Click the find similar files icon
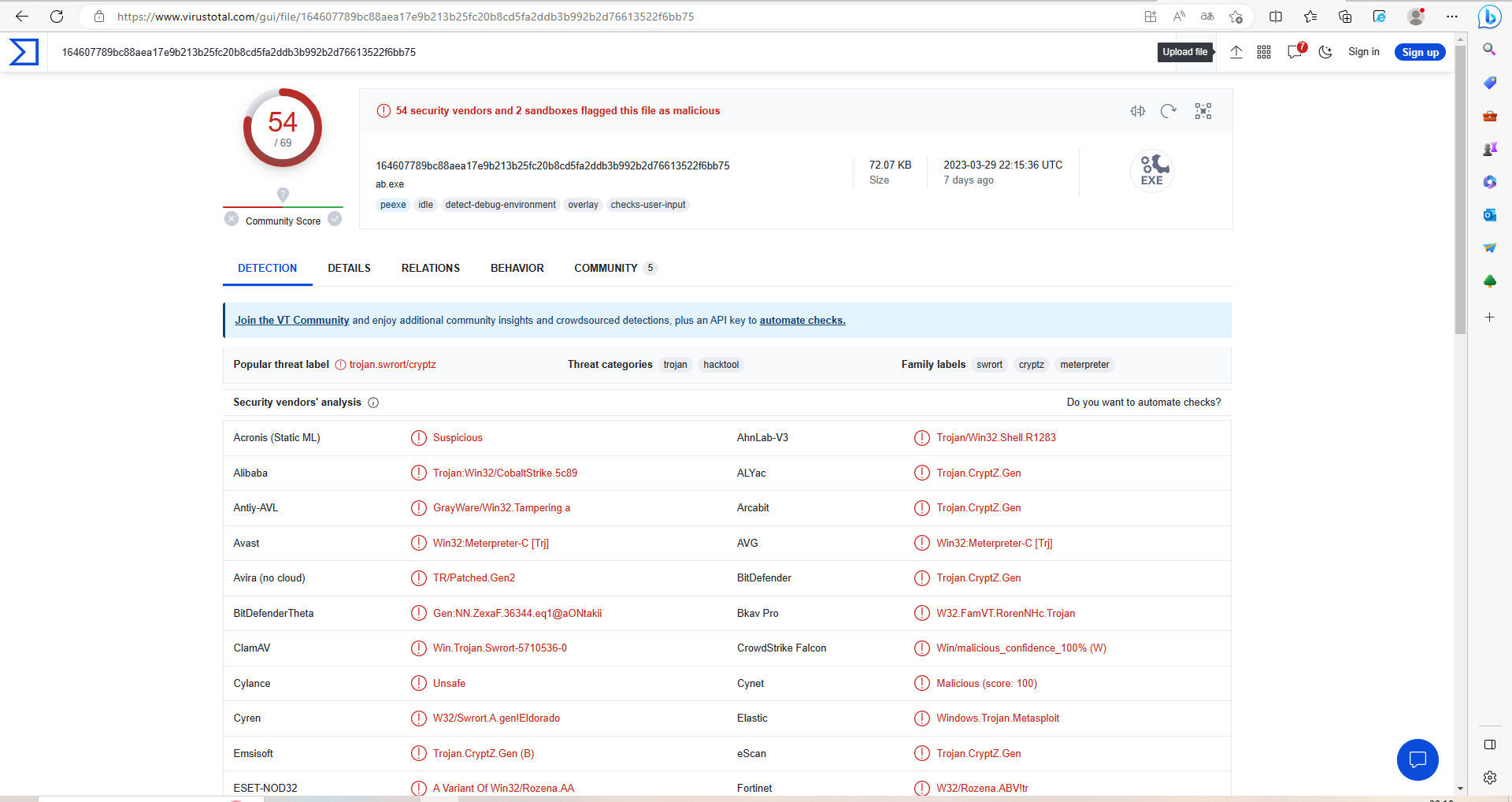This screenshot has height=802, width=1512. click(x=1138, y=111)
